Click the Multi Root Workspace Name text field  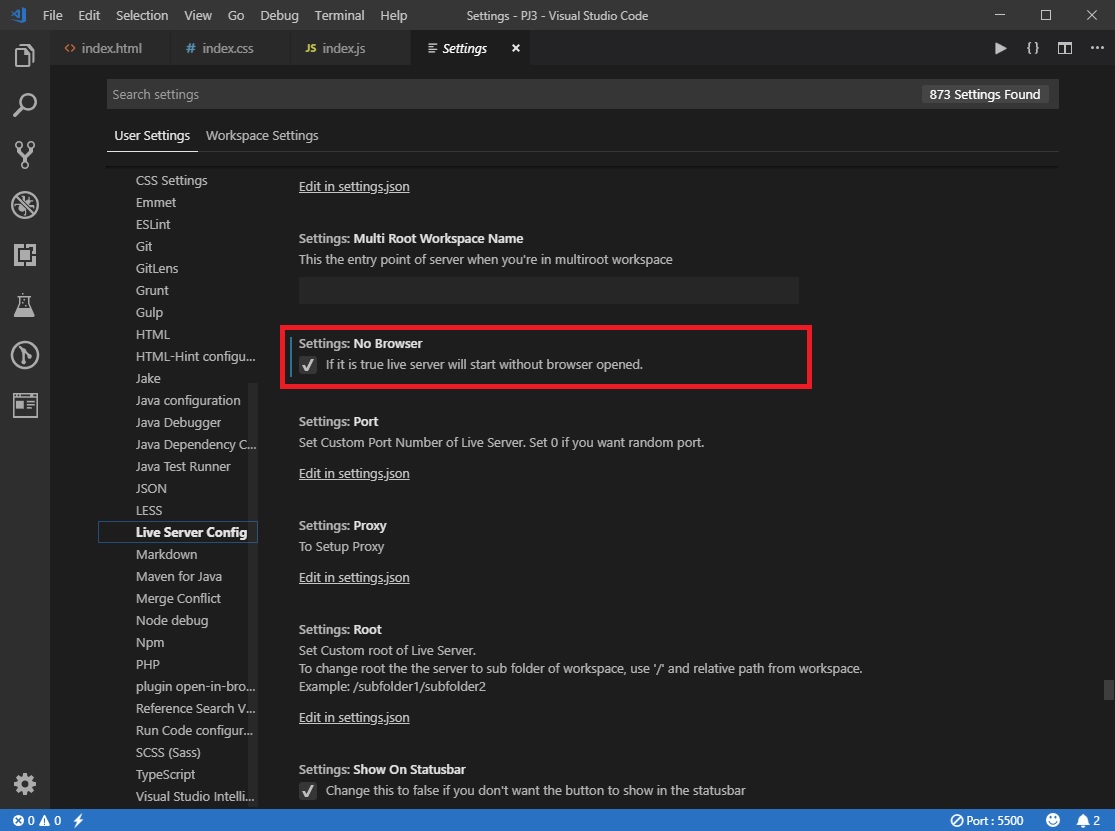pyautogui.click(x=548, y=291)
